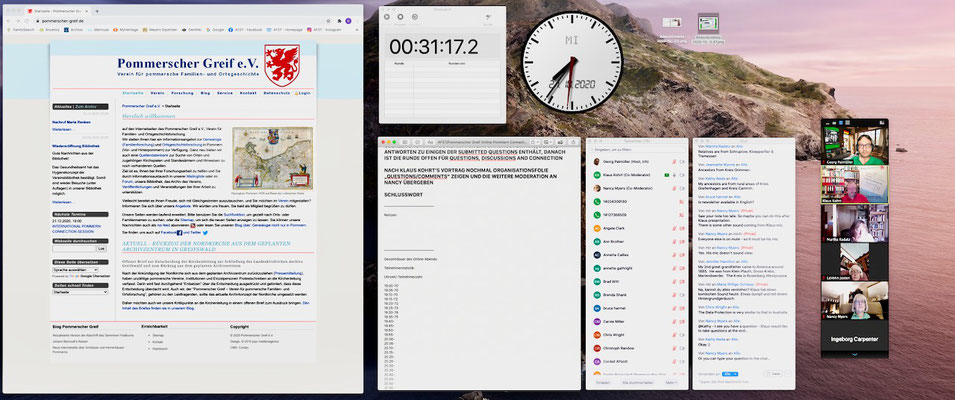955x400 pixels.
Task: Click the Twitter bird icon on webpage
Action: point(205,233)
